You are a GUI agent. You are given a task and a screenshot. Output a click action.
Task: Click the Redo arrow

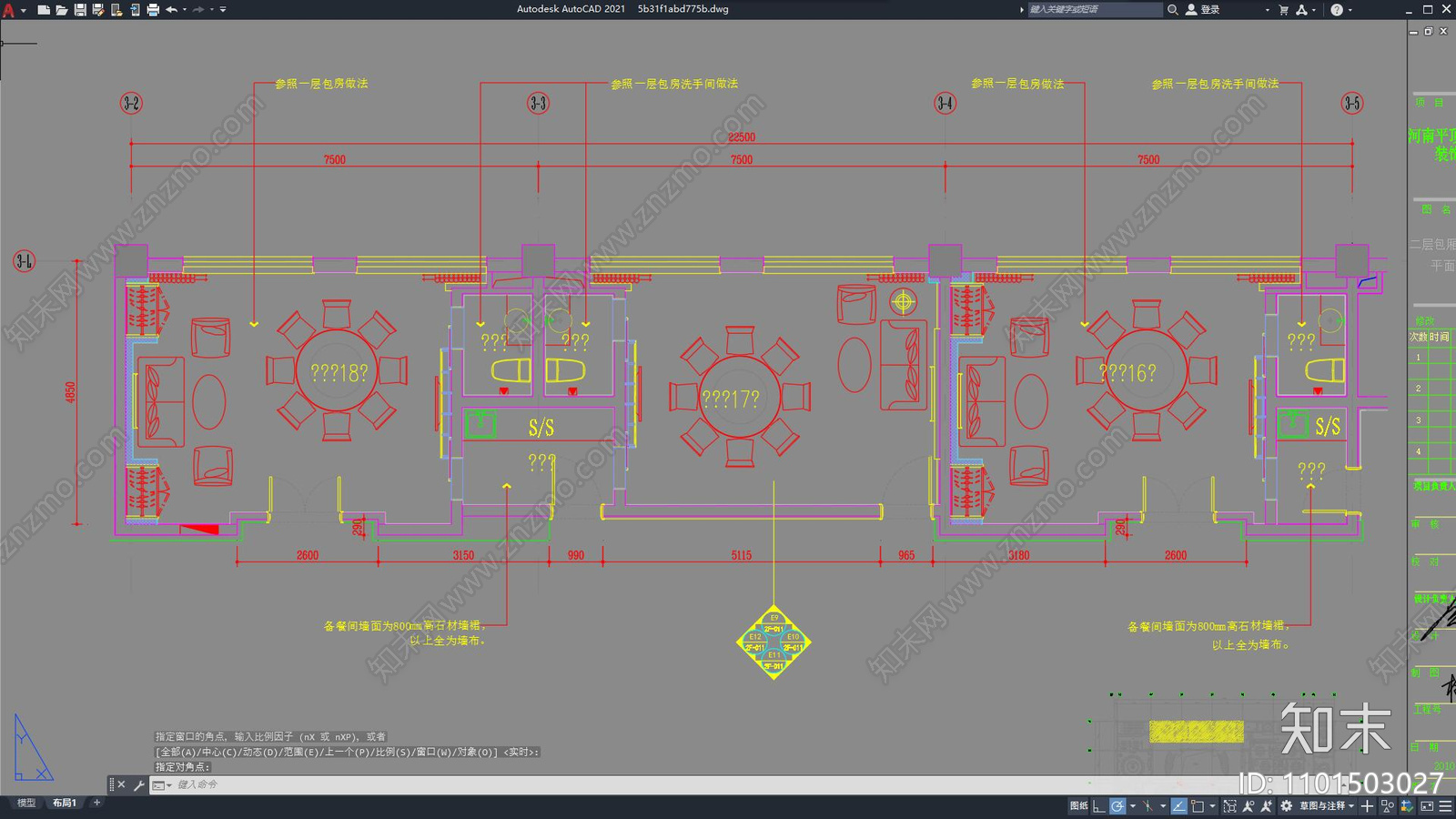point(198,10)
